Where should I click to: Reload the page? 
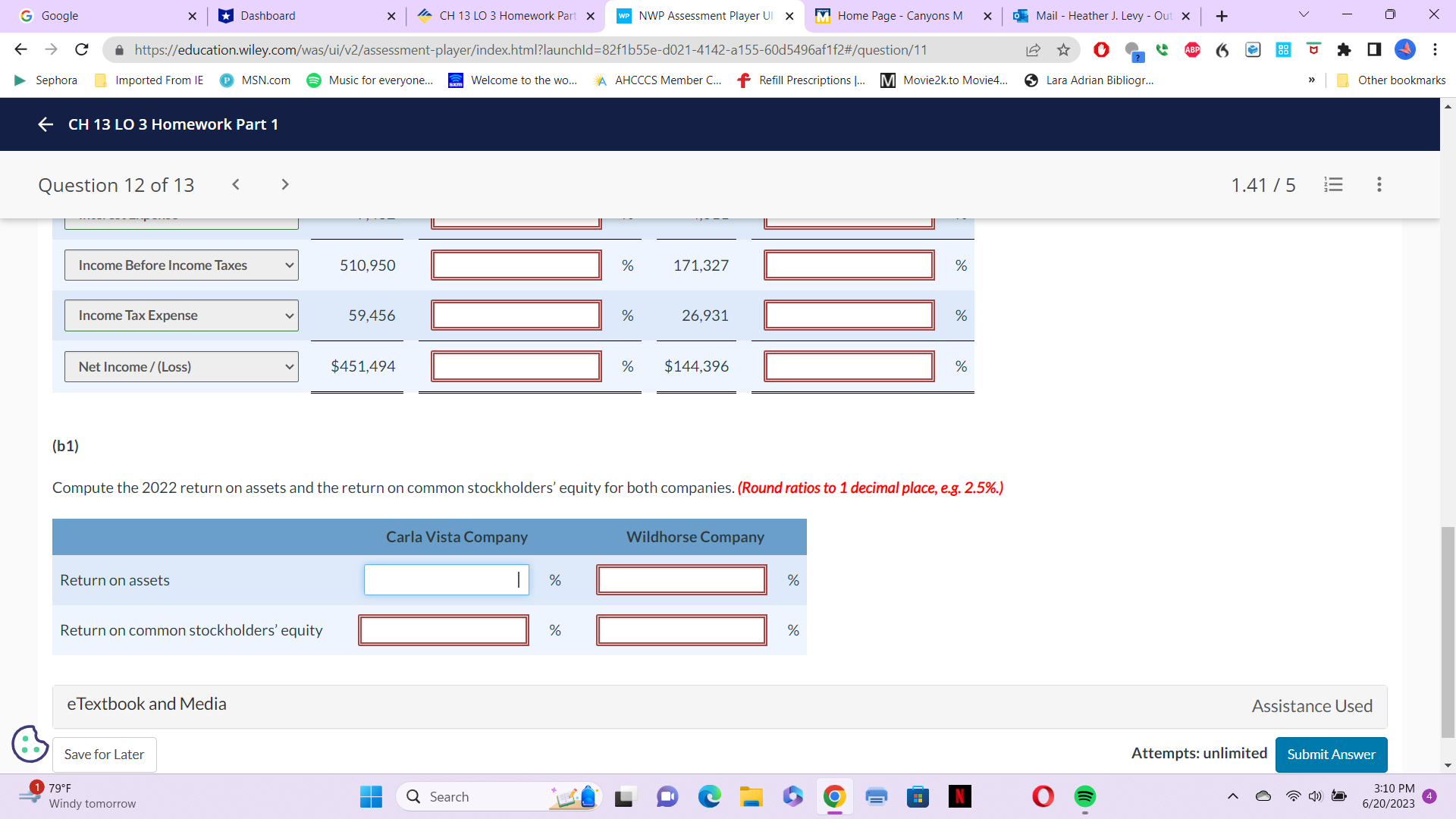[x=82, y=50]
